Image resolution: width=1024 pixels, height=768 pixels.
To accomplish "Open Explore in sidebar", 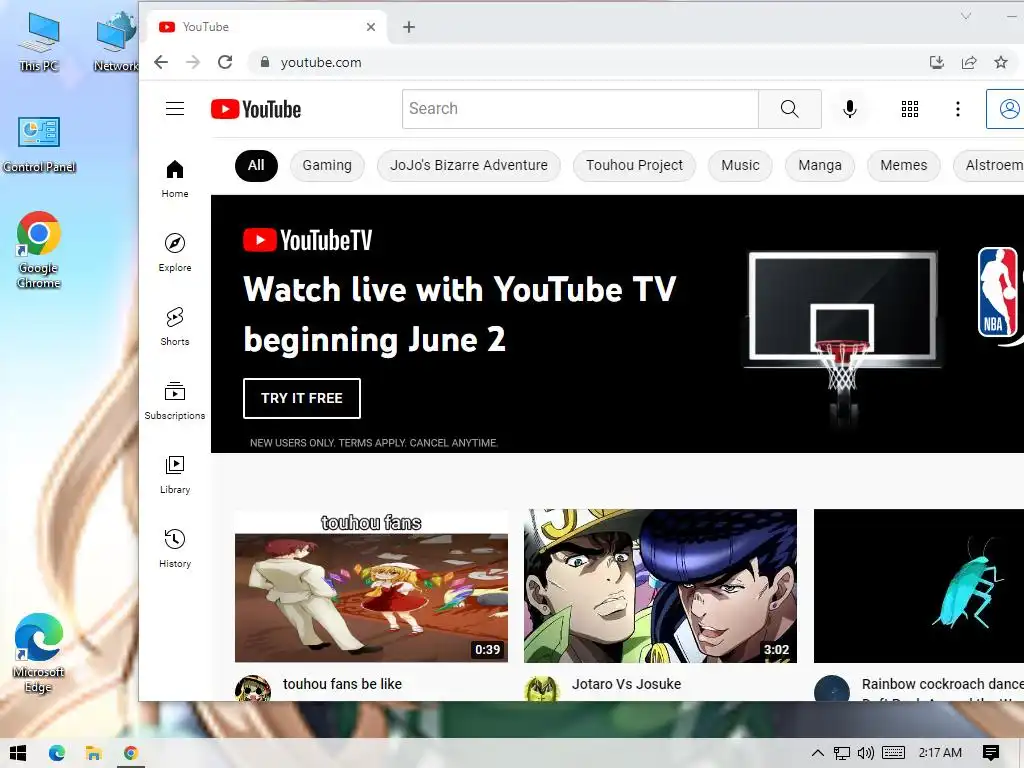I will click(x=174, y=252).
